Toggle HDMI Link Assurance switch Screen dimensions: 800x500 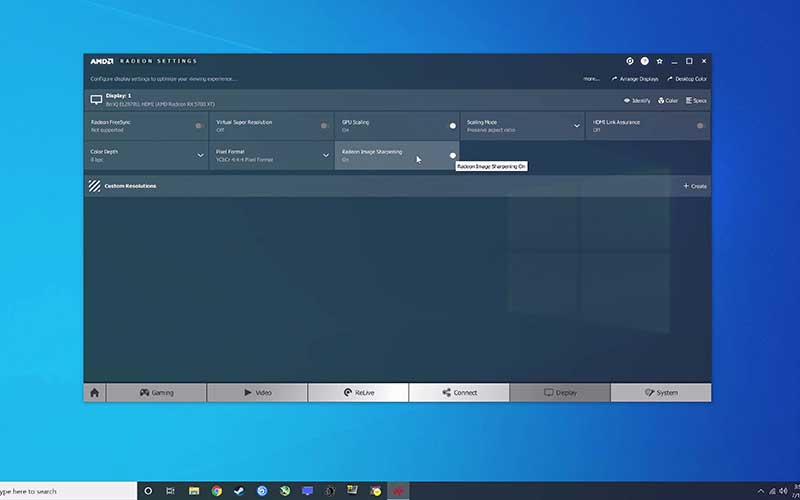(x=701, y=126)
